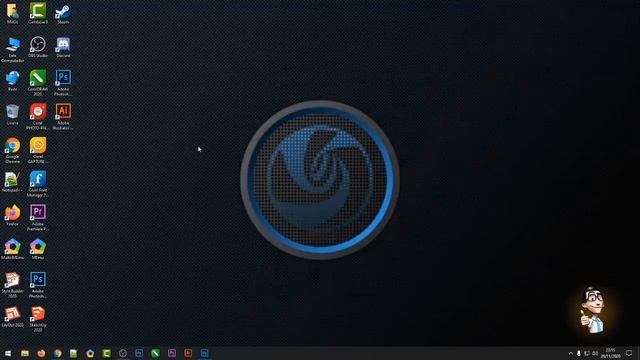Switch to OBS Studio on the taskbar

(x=123, y=353)
